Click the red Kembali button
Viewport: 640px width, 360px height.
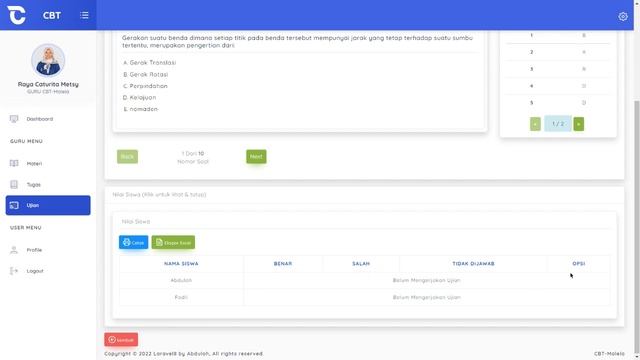click(121, 340)
